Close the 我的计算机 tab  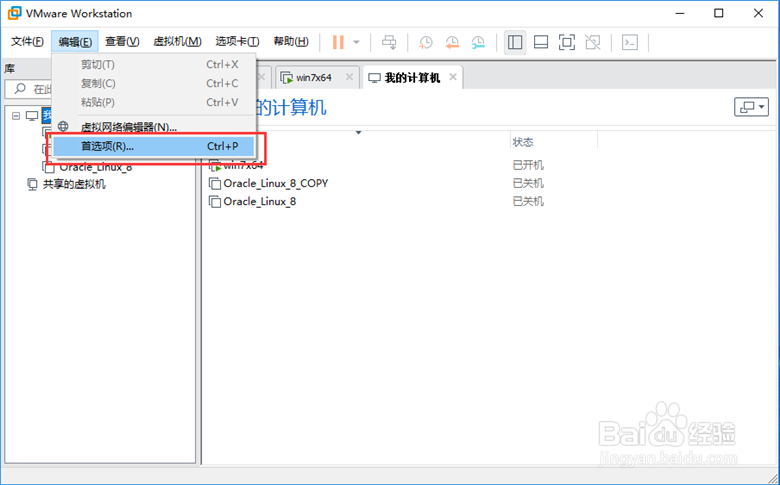click(x=453, y=77)
